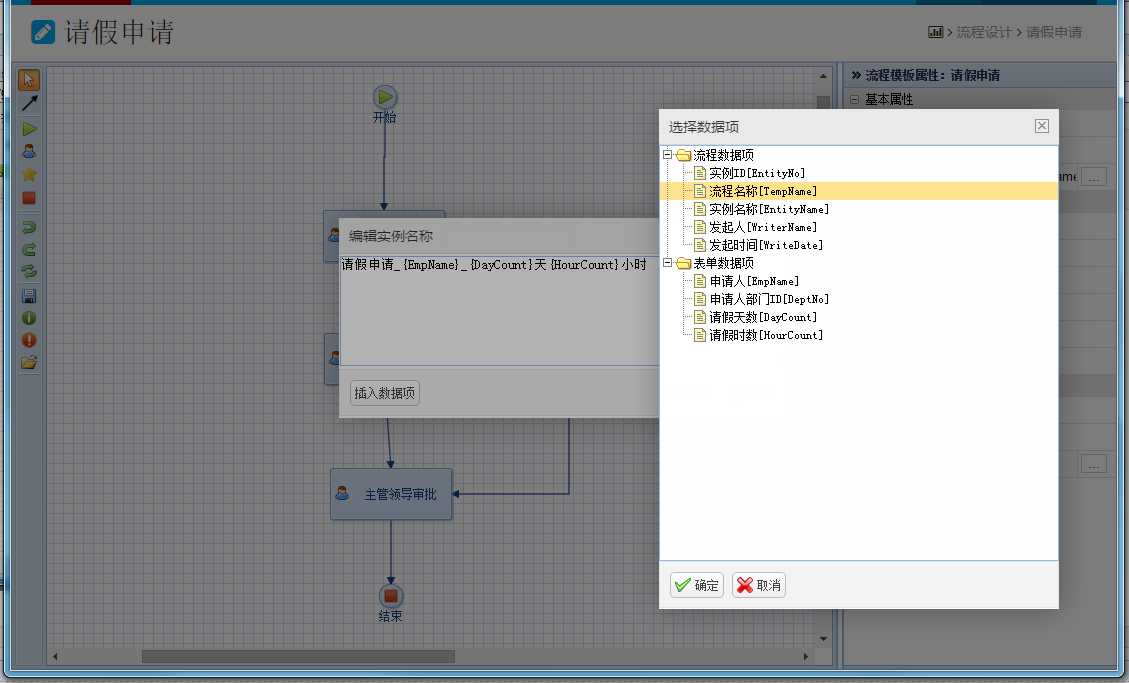Collapse the 流程模板属性 panel chevron
The image size is (1129, 683).
coord(856,75)
